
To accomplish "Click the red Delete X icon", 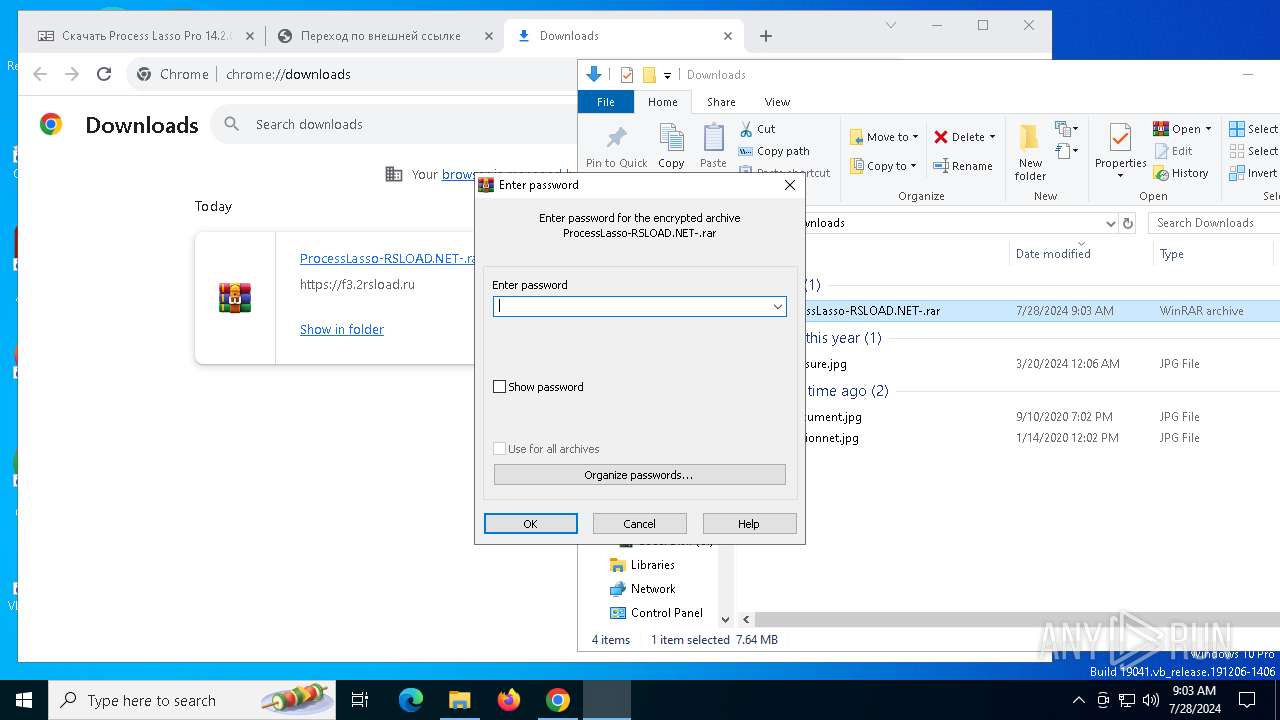I will tap(941, 137).
